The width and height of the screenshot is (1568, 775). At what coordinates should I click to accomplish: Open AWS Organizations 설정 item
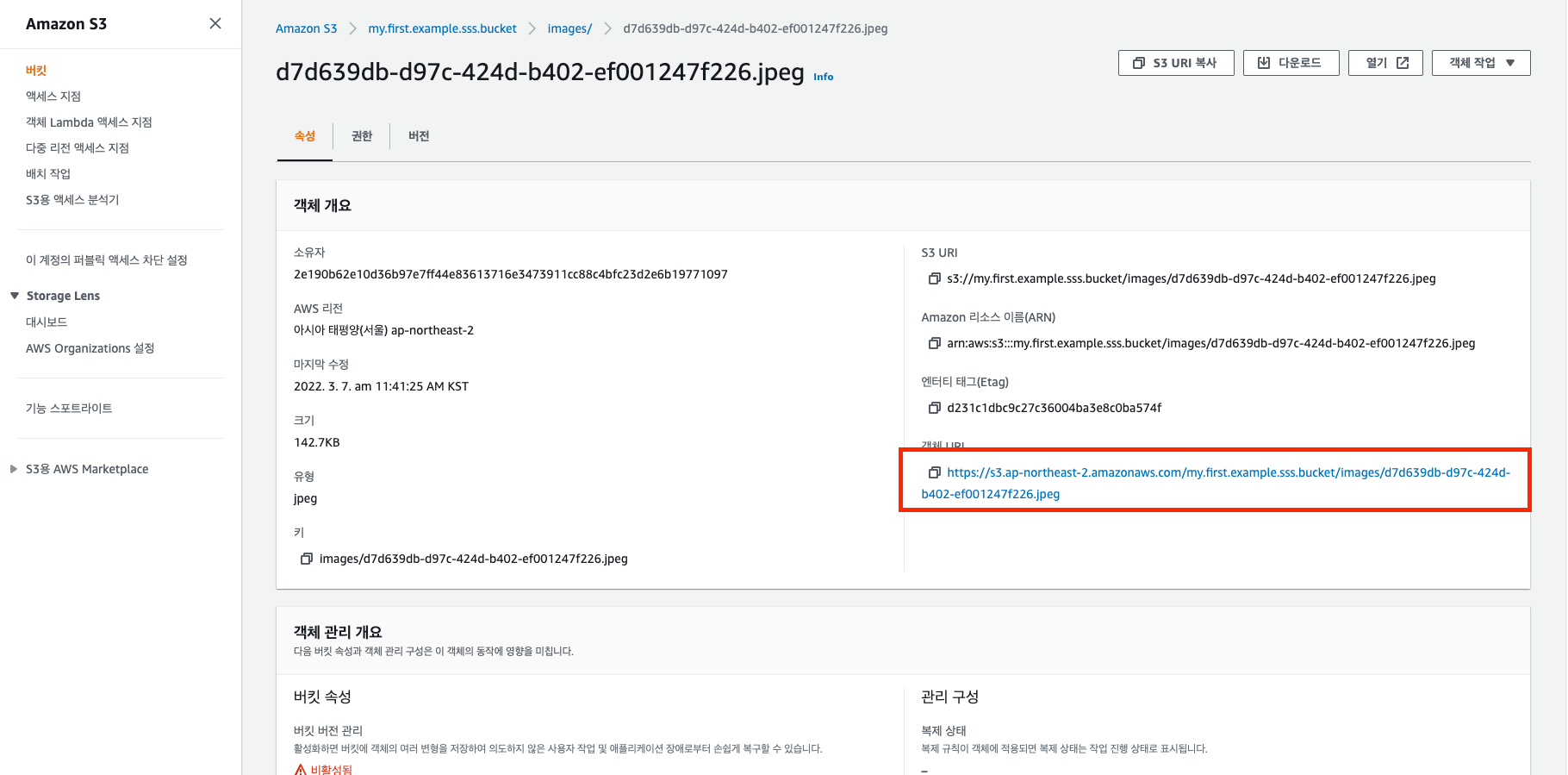[90, 348]
